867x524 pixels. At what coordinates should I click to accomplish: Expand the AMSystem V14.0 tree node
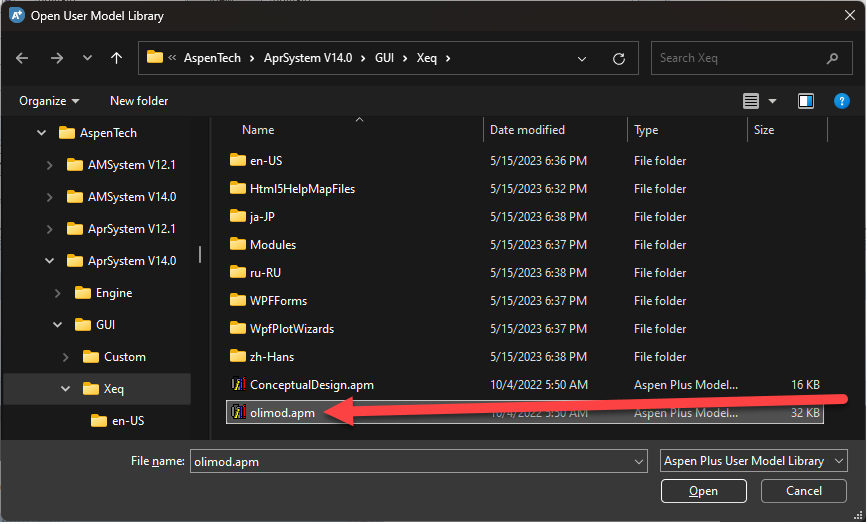49,197
